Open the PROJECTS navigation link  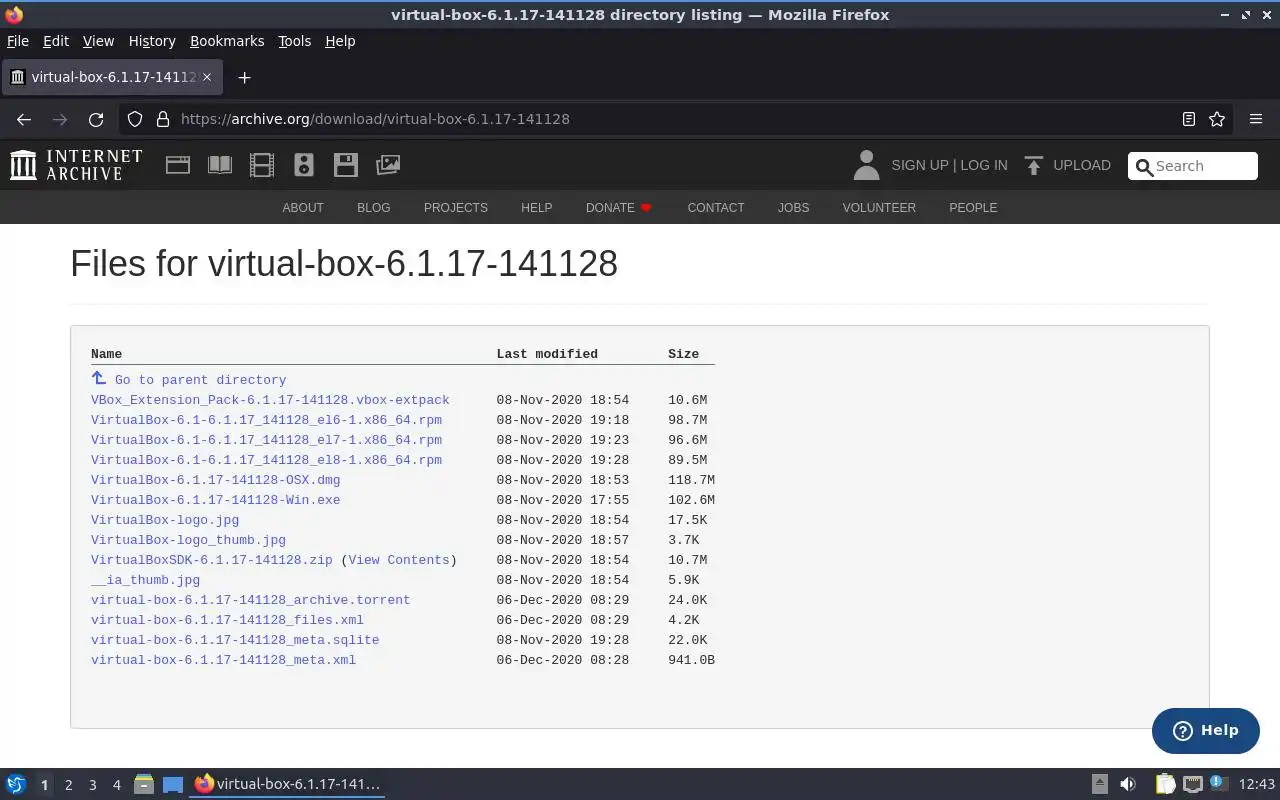click(x=456, y=208)
